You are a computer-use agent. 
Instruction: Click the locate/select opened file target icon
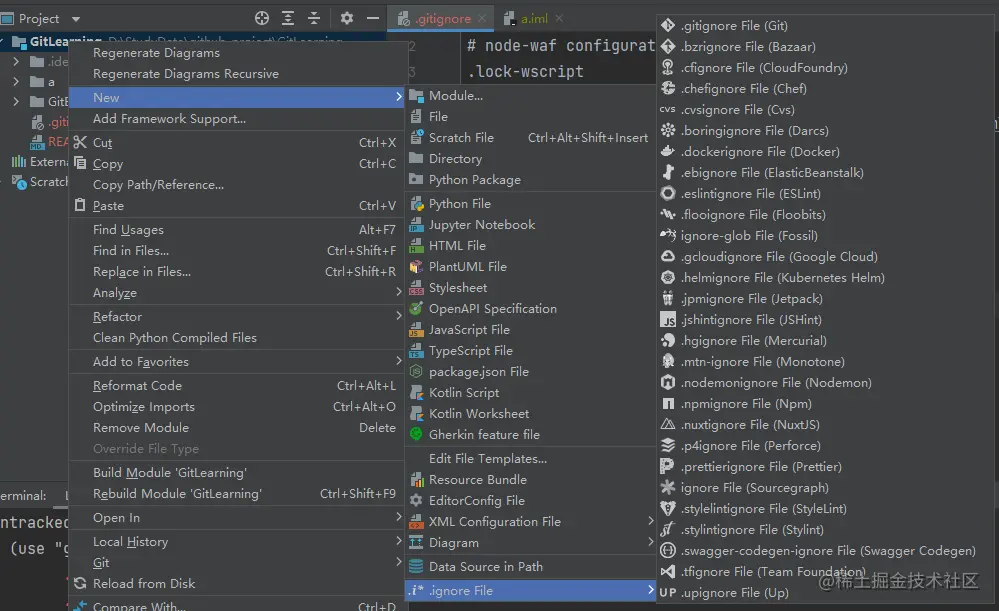262,18
